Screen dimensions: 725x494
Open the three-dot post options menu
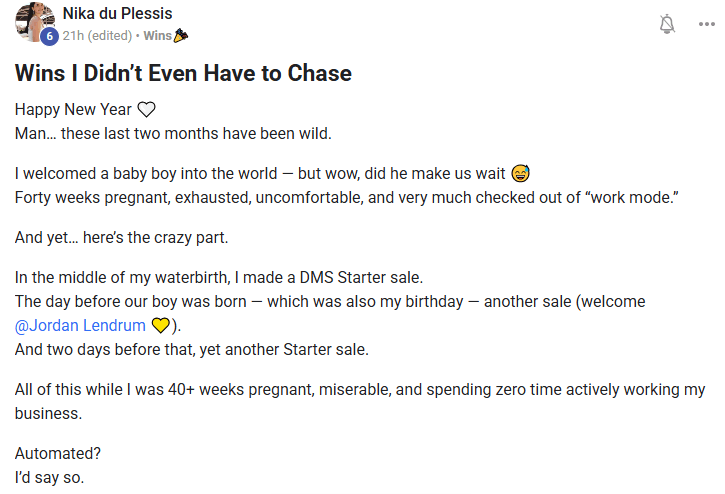coord(707,24)
